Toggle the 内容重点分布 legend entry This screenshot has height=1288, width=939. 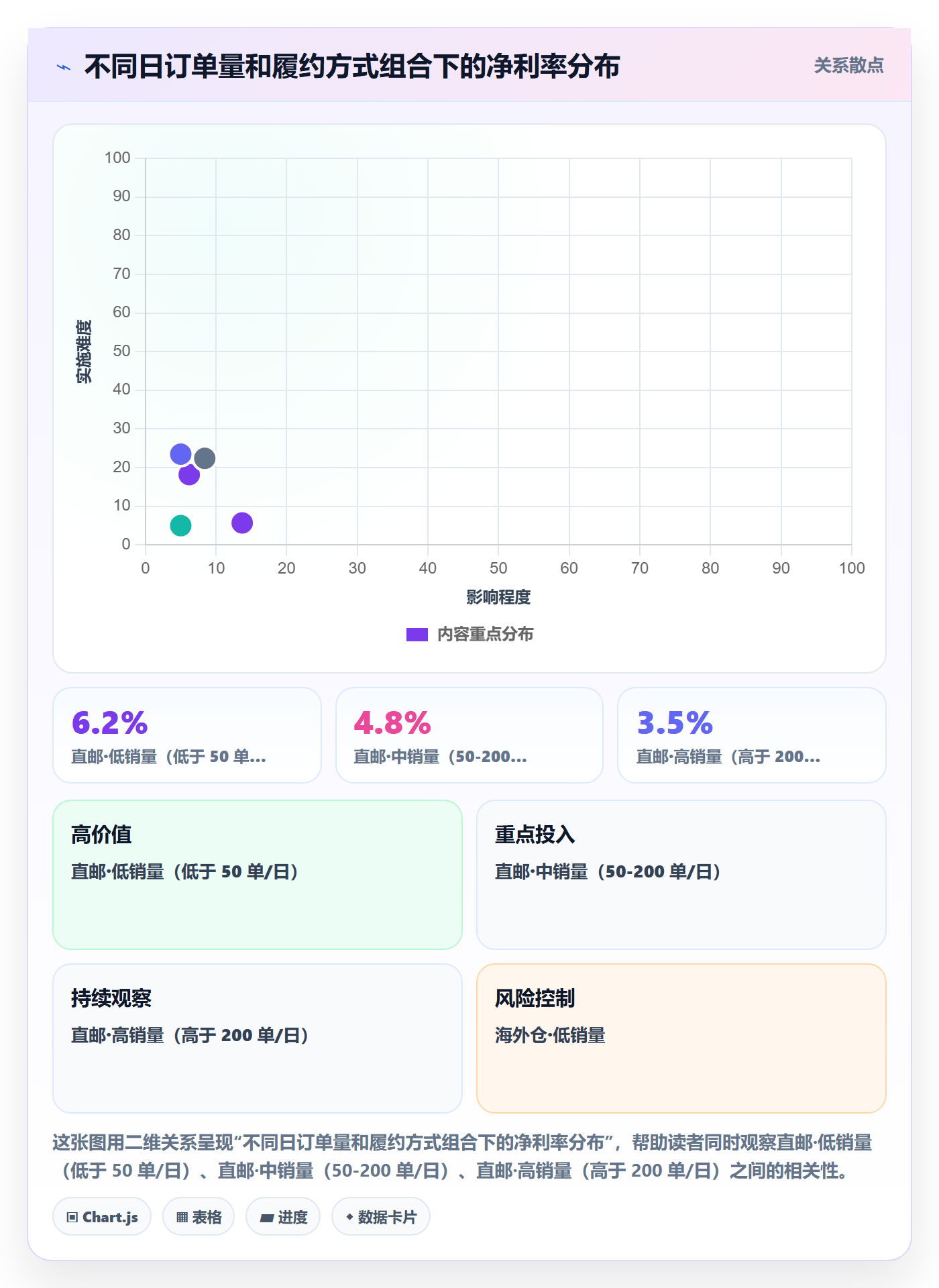pos(469,634)
